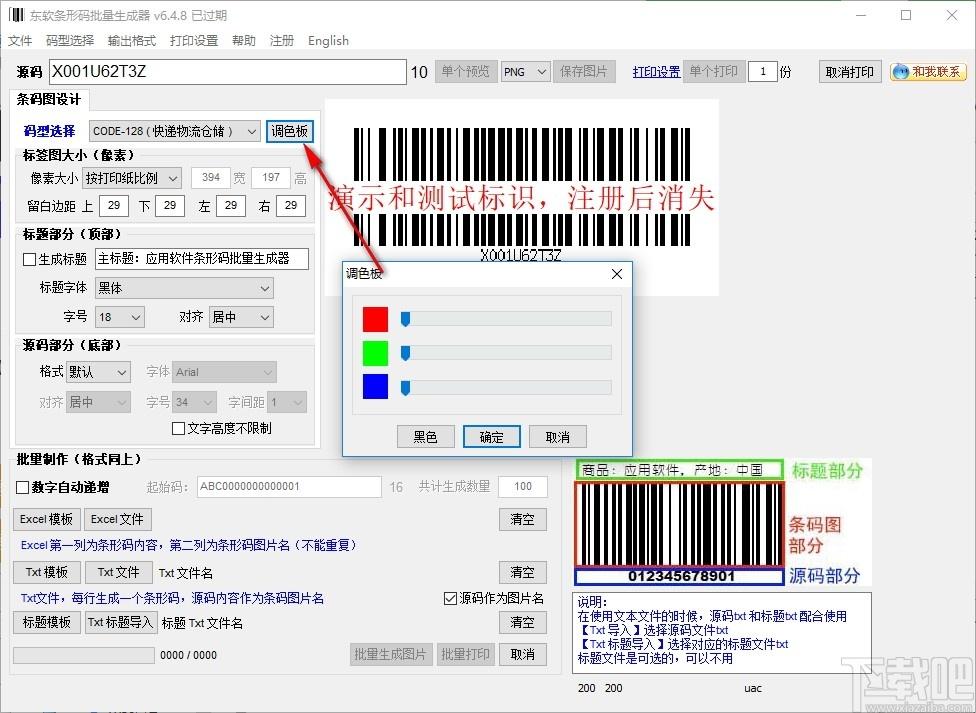The height and width of the screenshot is (713, 976).
Task: Click the red color swatch in the palette
Action: click(375, 319)
